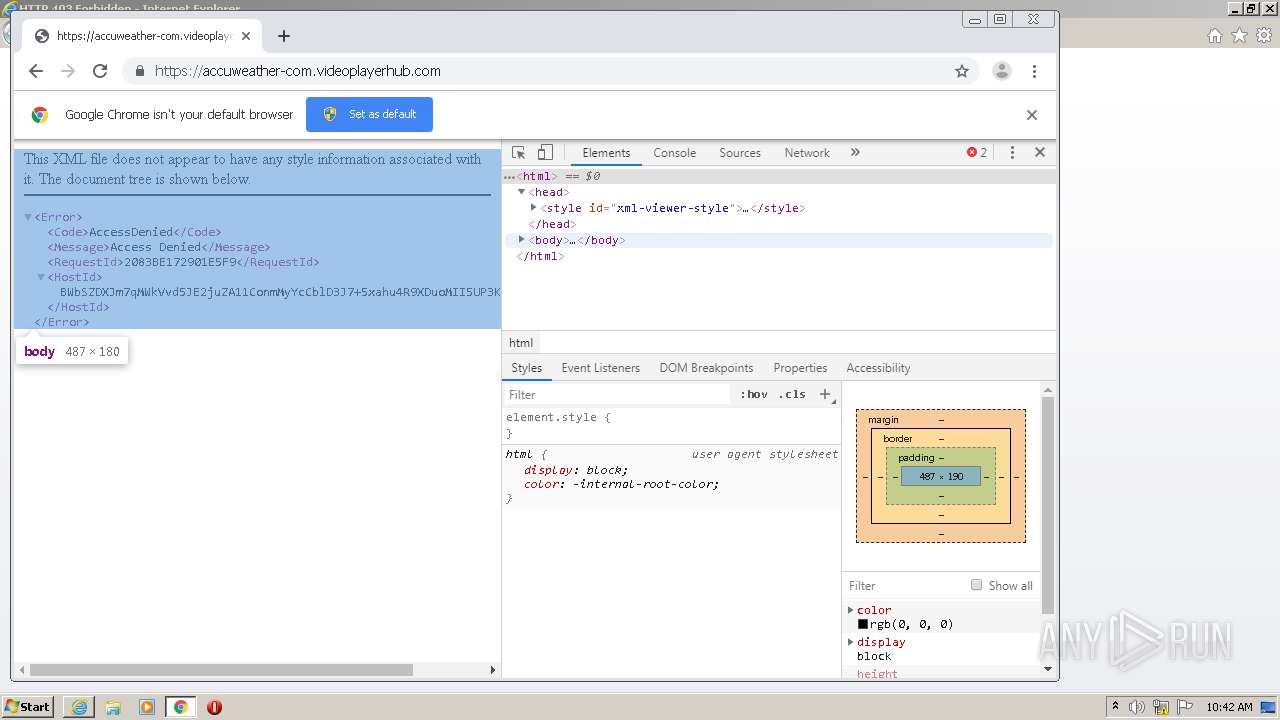This screenshot has height=720, width=1280.
Task: Expand the display computed property
Action: coord(851,642)
